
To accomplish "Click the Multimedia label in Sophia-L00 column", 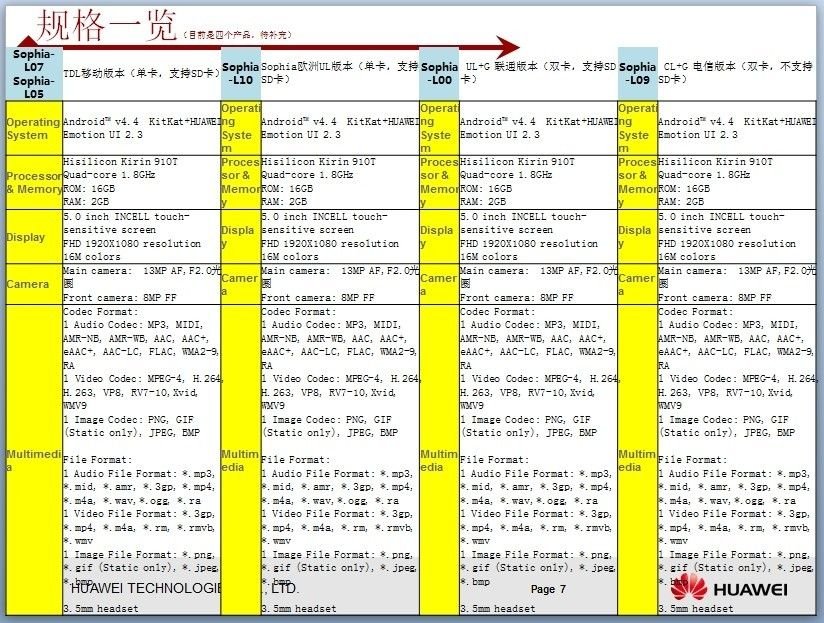I will click(439, 460).
